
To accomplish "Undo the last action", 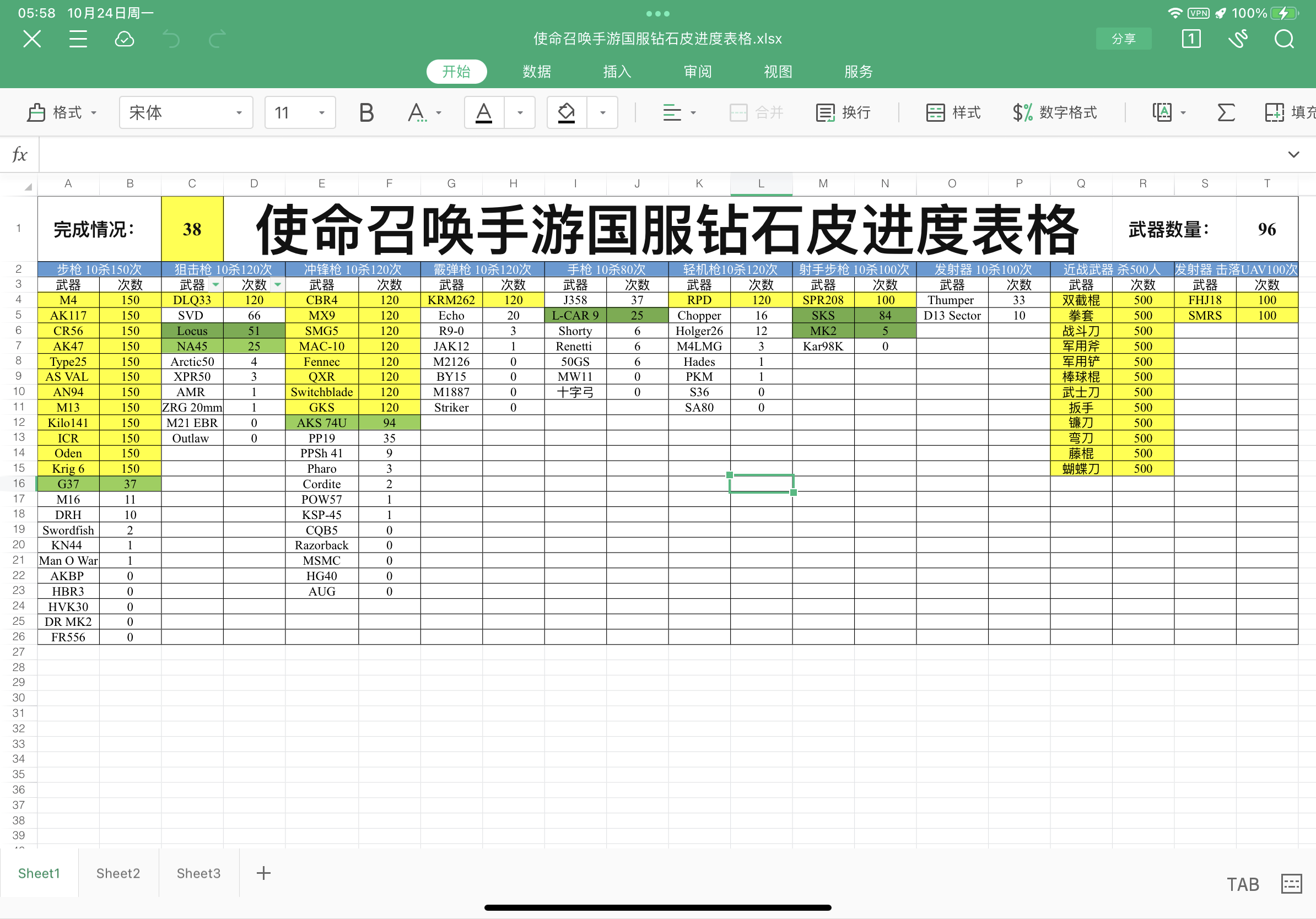I will 171,39.
